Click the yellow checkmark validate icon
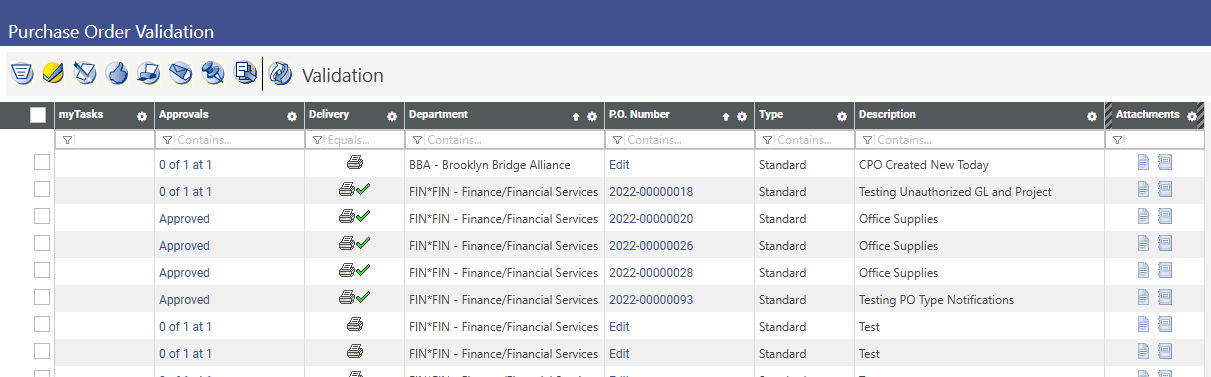The width and height of the screenshot is (1211, 377). (x=53, y=73)
